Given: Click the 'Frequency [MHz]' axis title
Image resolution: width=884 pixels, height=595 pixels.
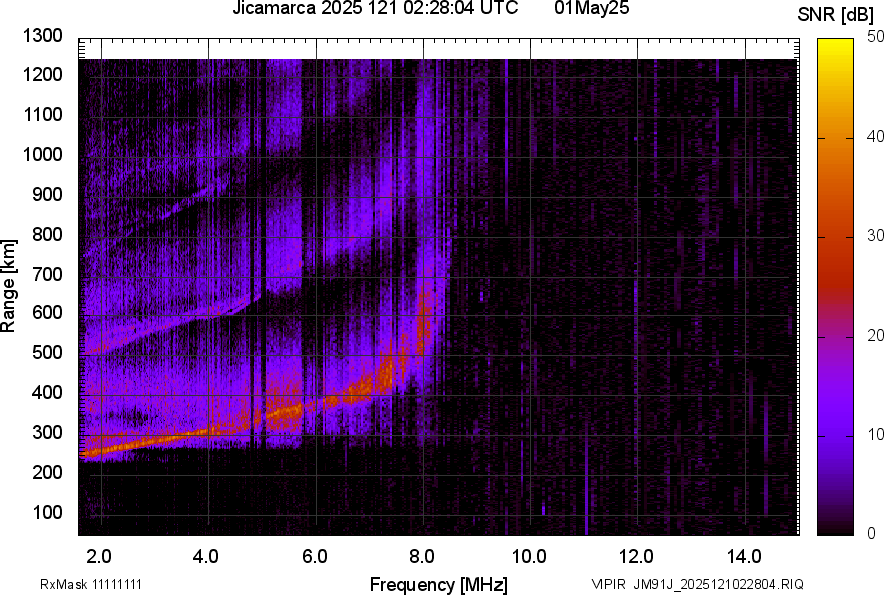Looking at the screenshot, I should (x=439, y=585).
